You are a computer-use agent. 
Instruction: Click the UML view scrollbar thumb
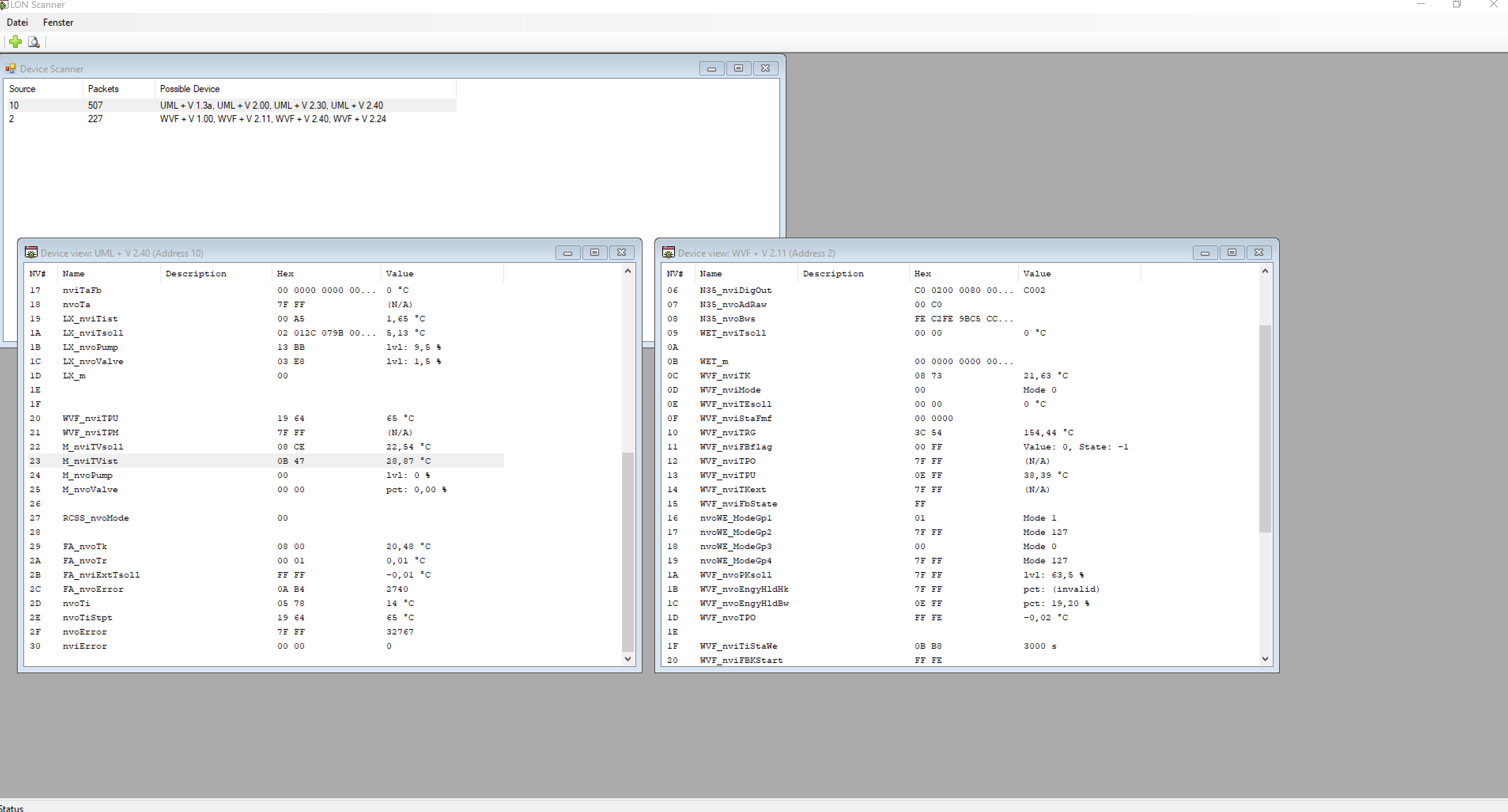(627, 551)
